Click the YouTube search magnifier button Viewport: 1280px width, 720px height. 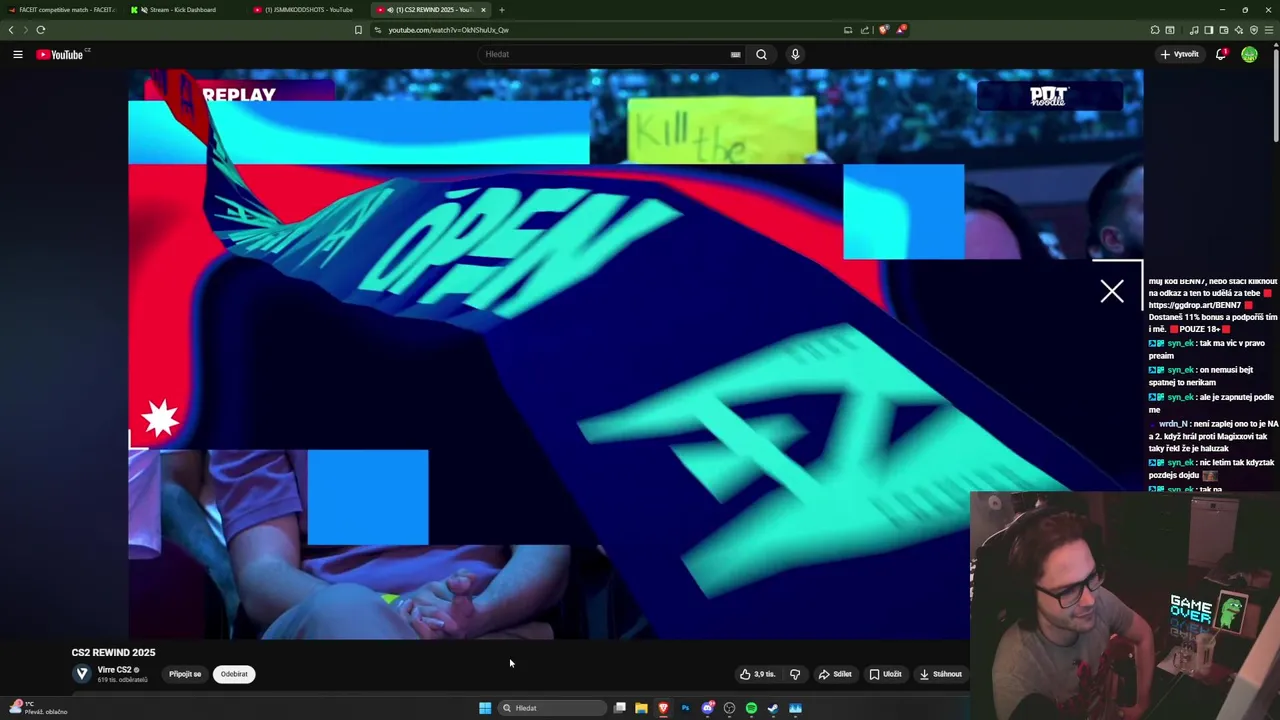pos(761,54)
